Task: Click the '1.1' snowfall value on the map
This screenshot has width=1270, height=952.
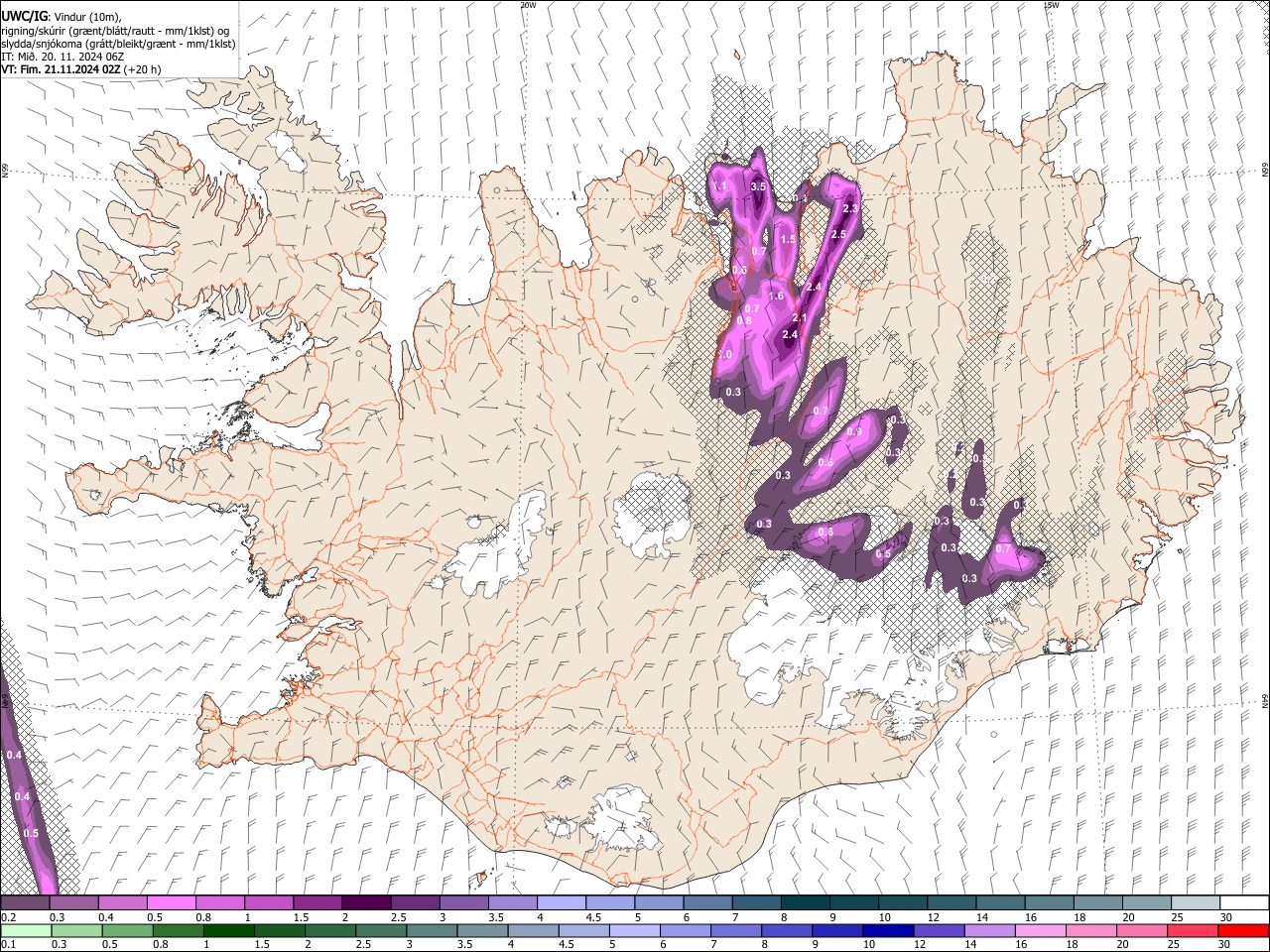Action: point(720,186)
